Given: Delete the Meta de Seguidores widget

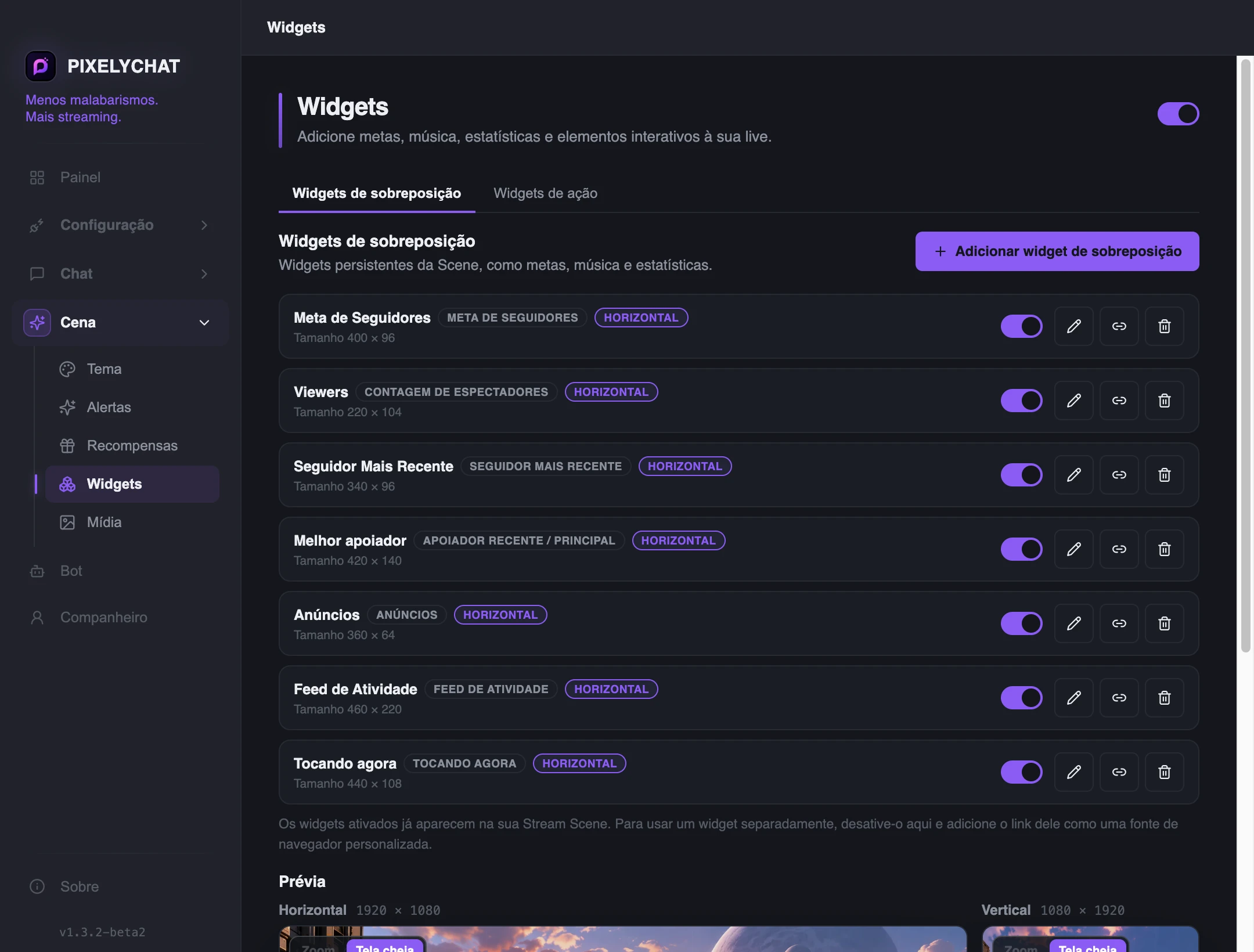Looking at the screenshot, I should 1164,326.
